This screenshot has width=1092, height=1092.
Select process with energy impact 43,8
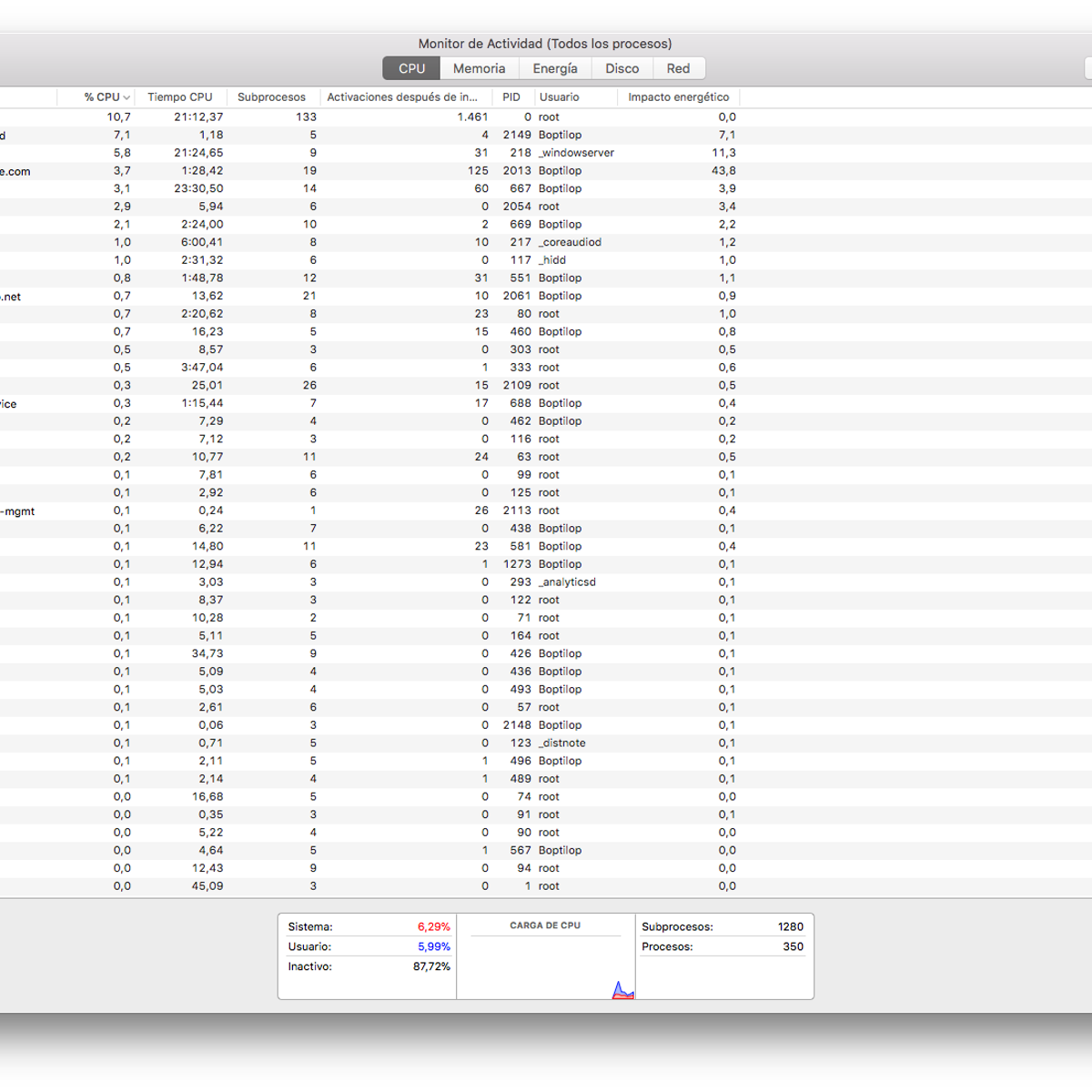click(x=723, y=171)
